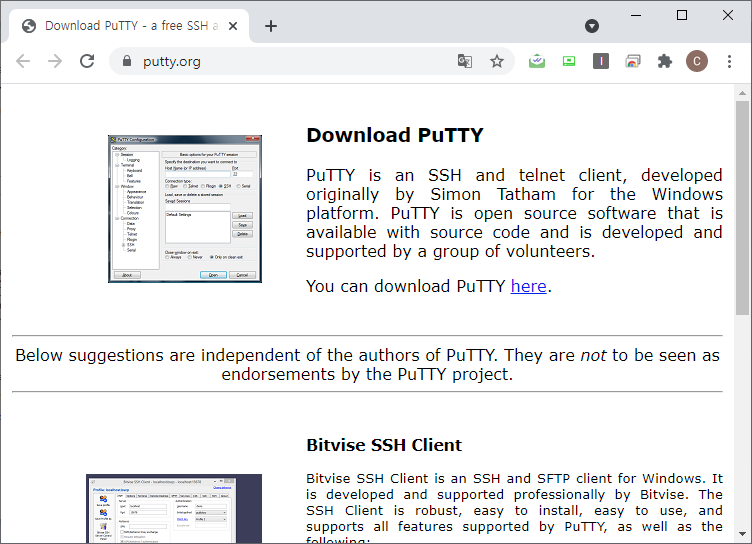Screen dimensions: 752x544
Task: Follow the 'here' download link
Action: [x=529, y=286]
